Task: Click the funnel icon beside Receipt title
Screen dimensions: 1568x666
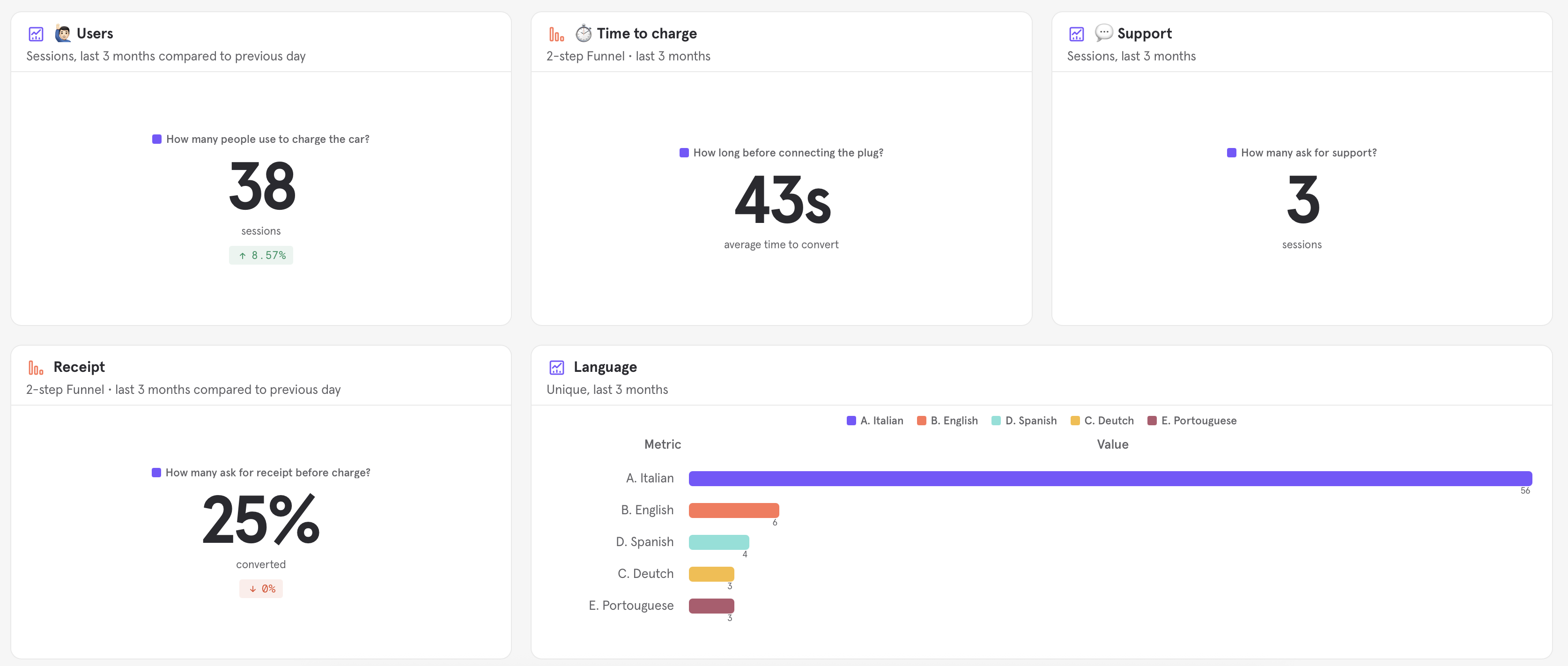Action: coord(36,368)
